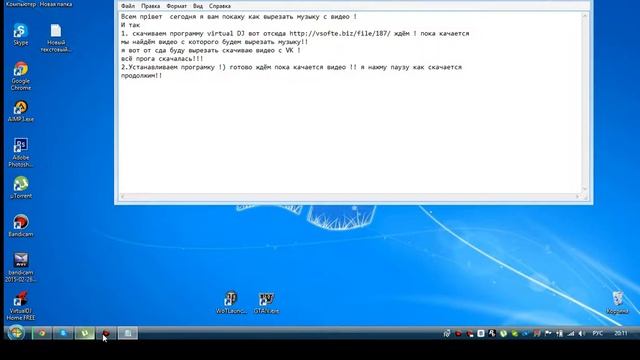Click the 20:11 system clock
Image resolution: width=640 pixels, height=360 pixels.
point(621,333)
